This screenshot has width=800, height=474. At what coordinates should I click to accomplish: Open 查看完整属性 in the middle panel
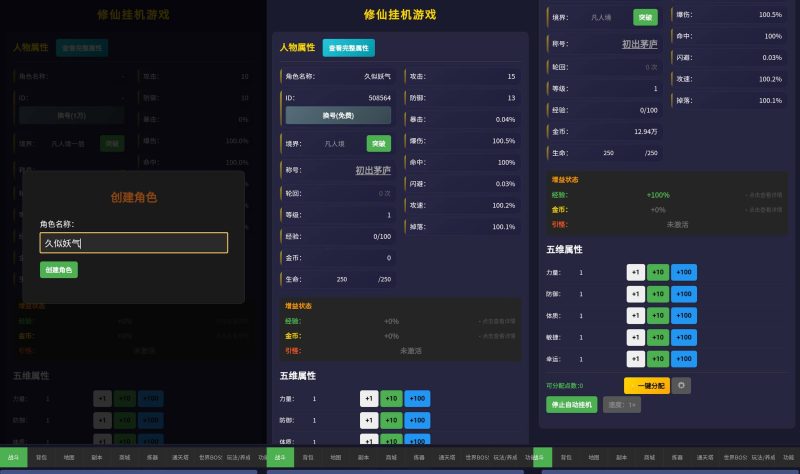pos(348,48)
